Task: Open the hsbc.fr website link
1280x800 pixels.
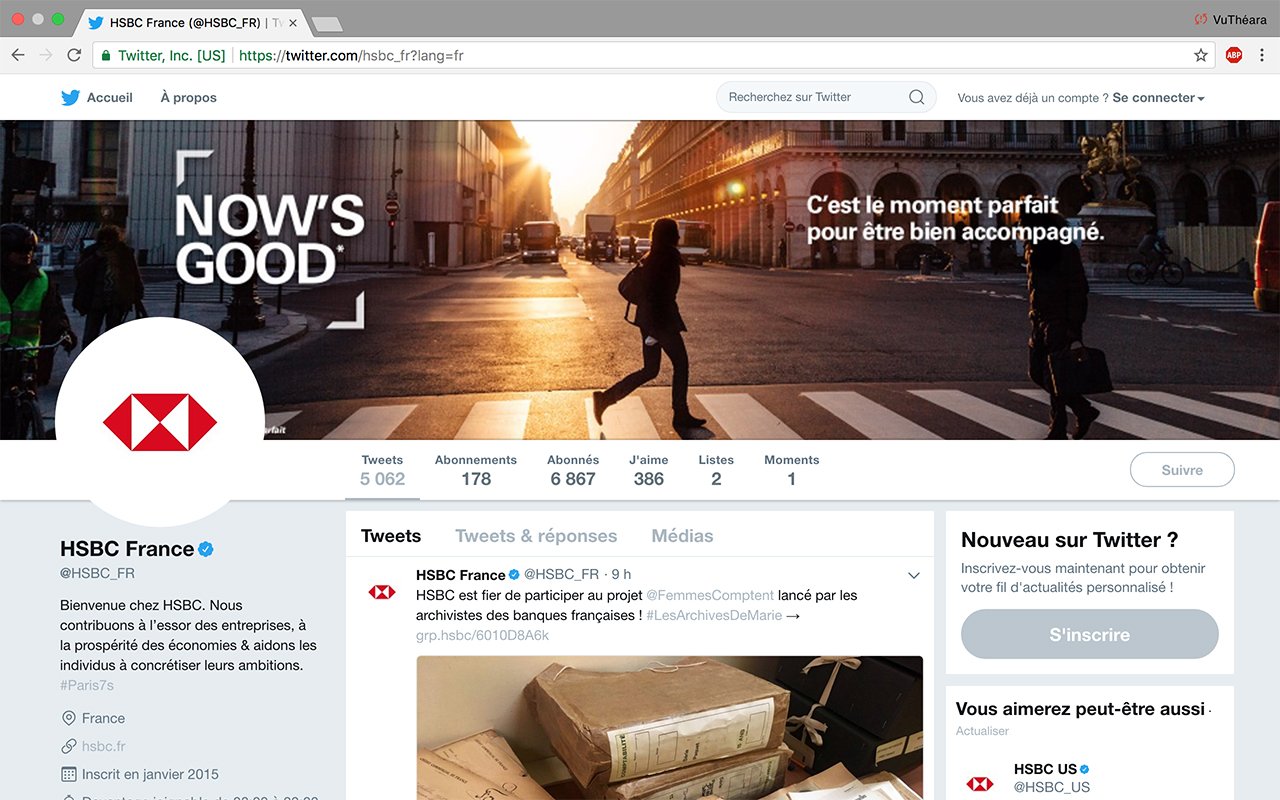Action: tap(104, 746)
